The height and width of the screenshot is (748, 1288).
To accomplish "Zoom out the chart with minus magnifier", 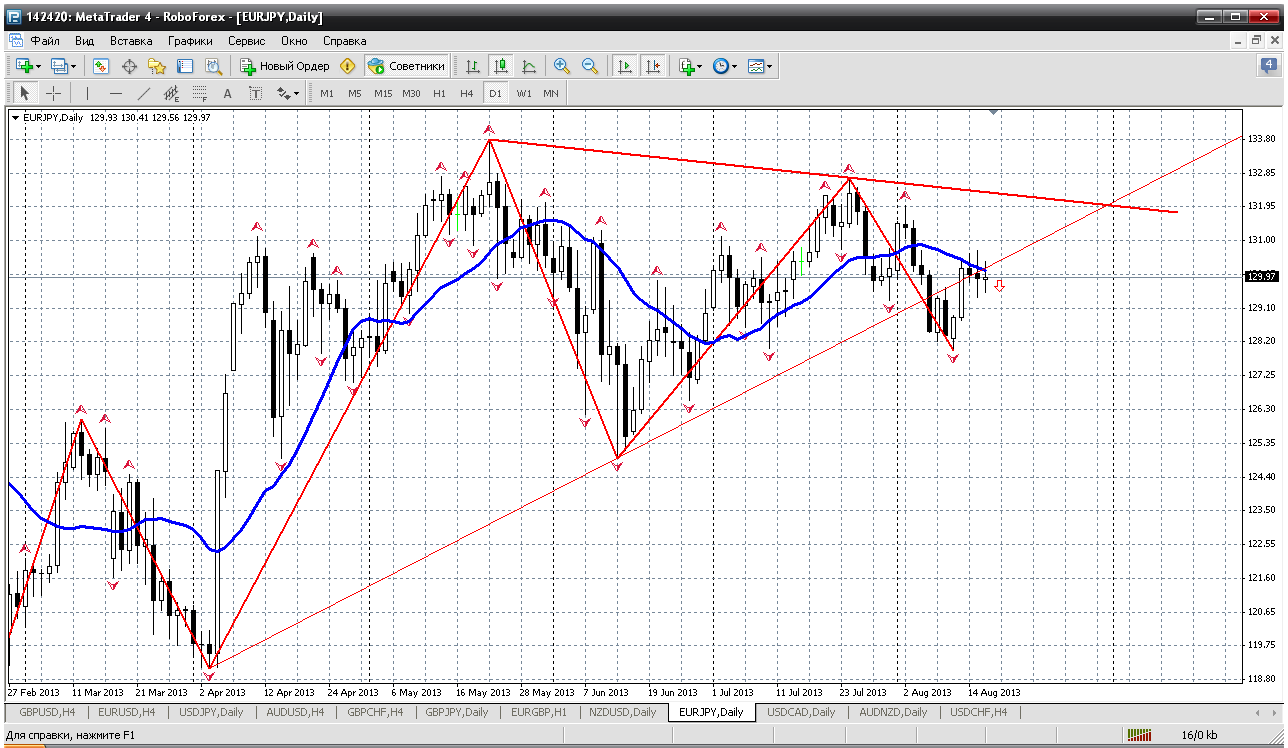I will pos(590,66).
